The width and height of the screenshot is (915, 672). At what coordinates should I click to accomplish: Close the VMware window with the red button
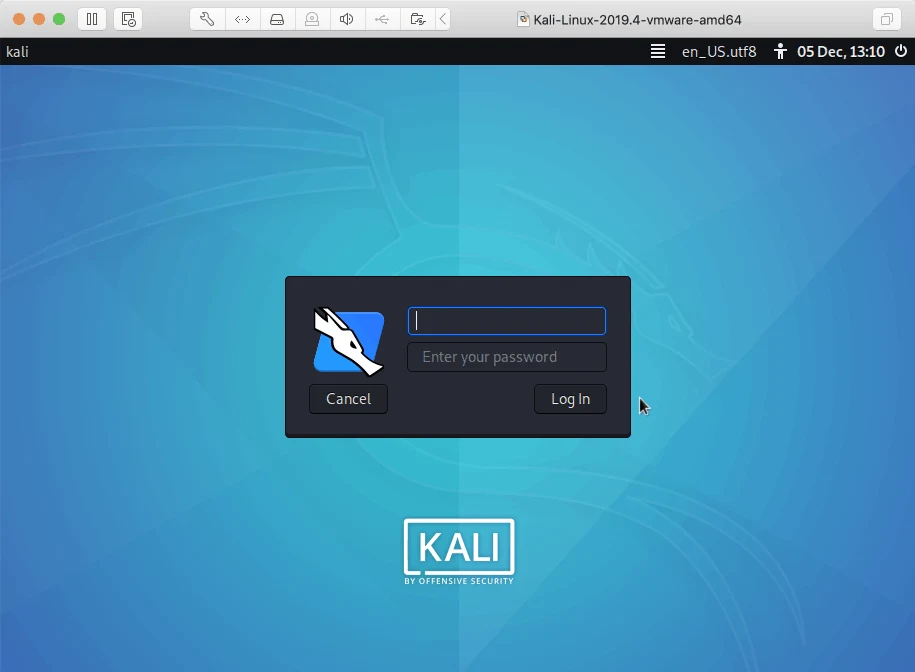click(x=19, y=19)
